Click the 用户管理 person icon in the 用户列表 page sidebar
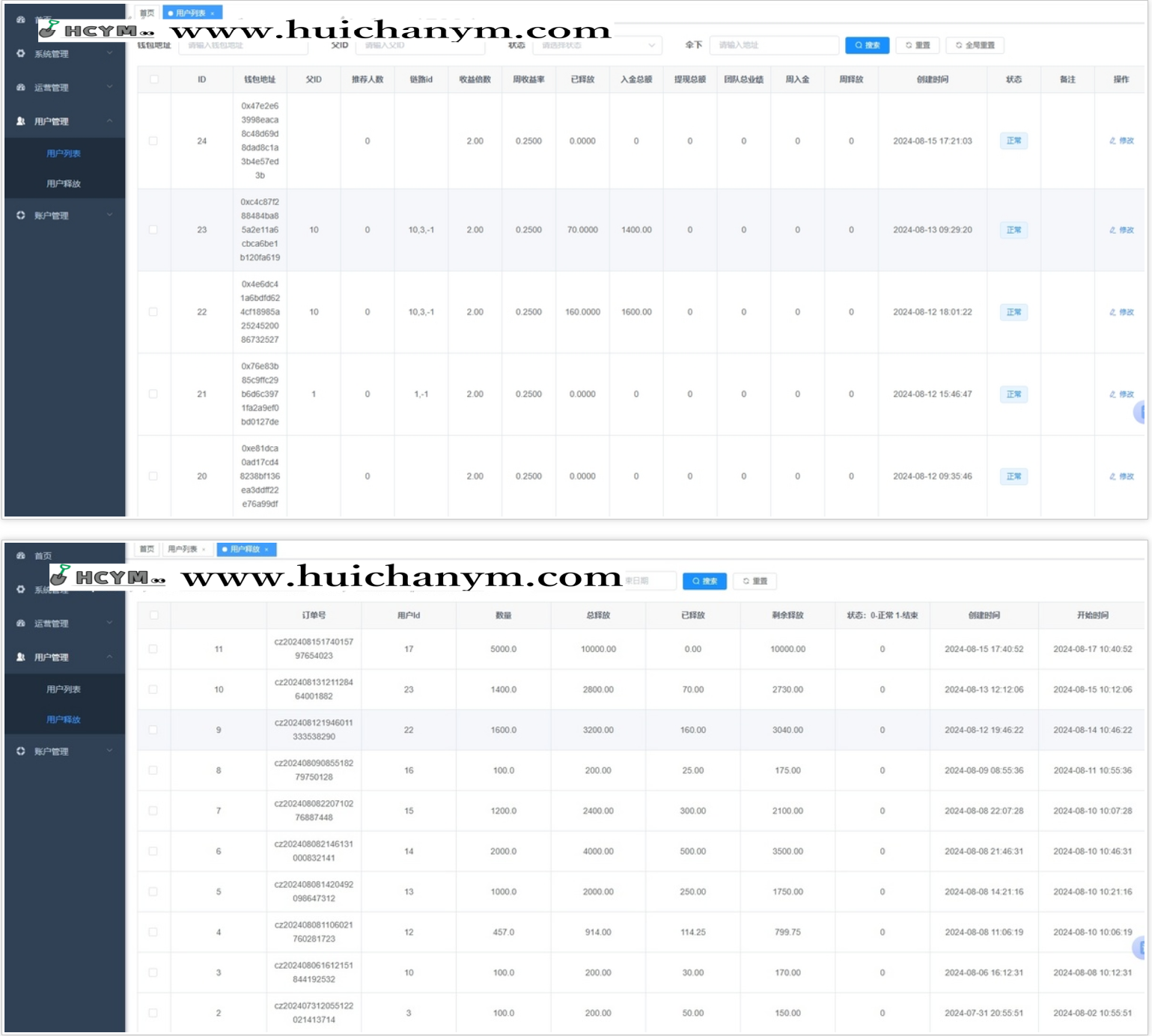This screenshot has height=1036, width=1152. pos(20,121)
